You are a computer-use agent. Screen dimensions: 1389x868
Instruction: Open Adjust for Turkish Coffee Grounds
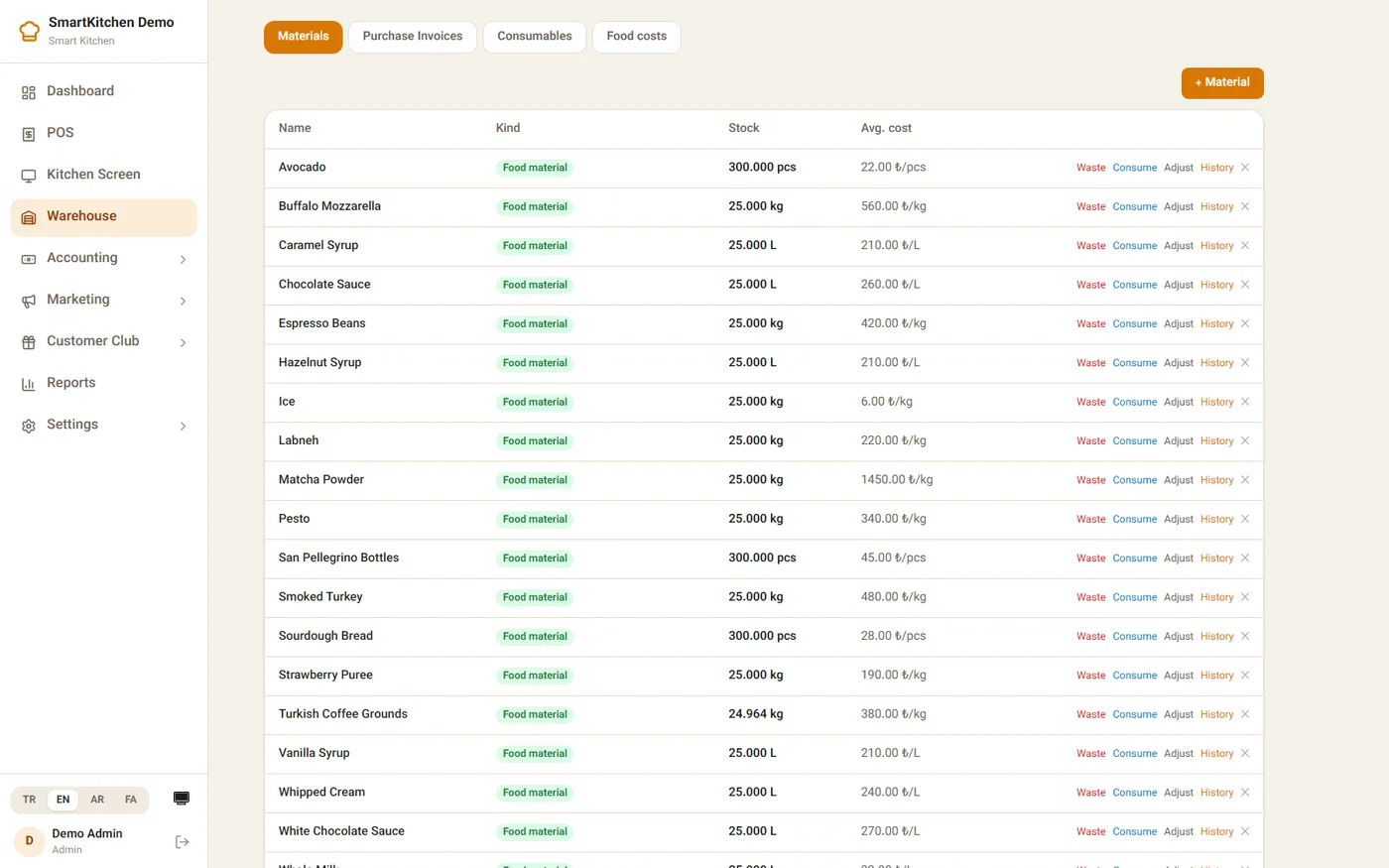tap(1179, 714)
